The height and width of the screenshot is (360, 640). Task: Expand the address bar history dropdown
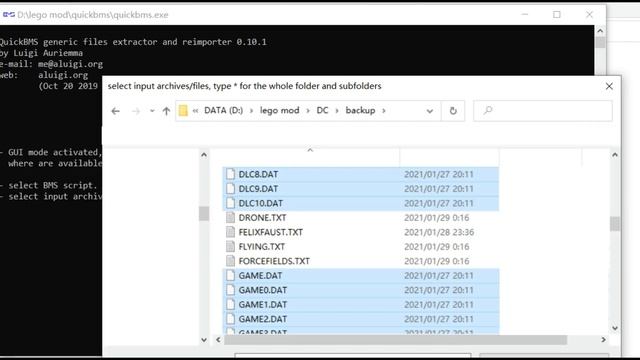pos(430,111)
